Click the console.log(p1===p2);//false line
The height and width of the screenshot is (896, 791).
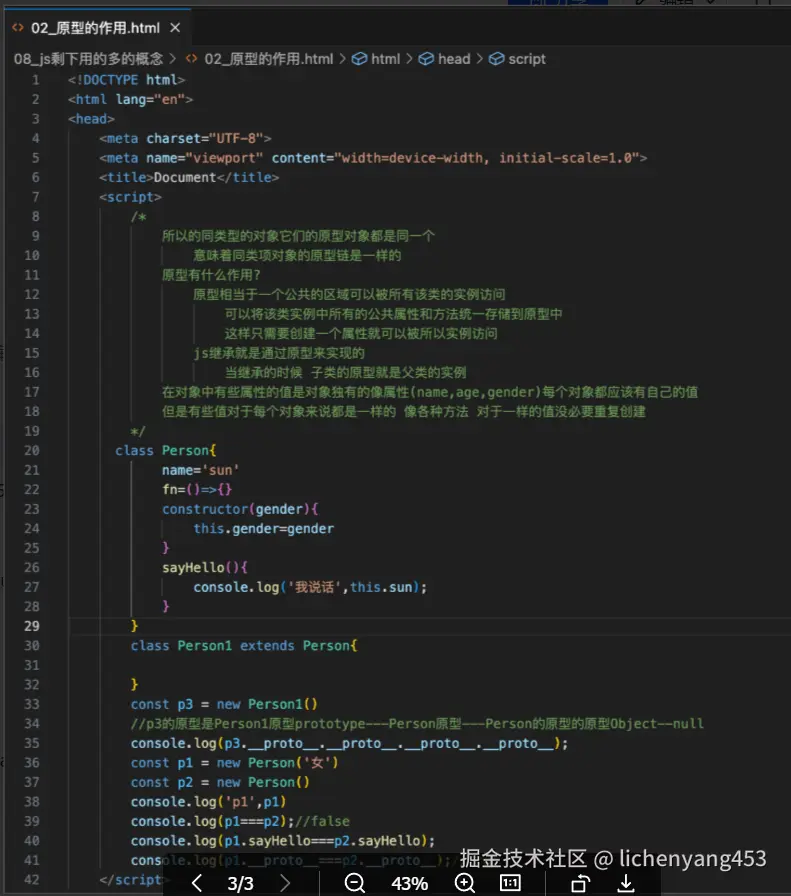pyautogui.click(x=240, y=821)
